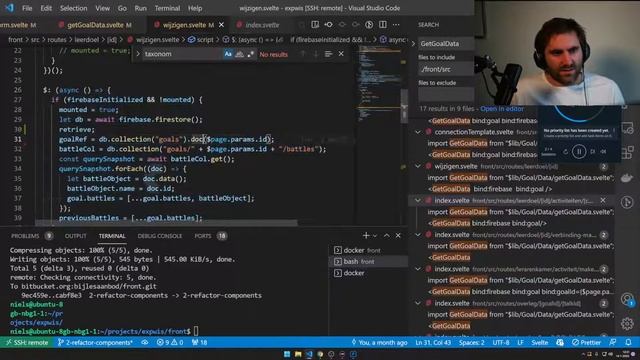Close the find widget

(341, 54)
